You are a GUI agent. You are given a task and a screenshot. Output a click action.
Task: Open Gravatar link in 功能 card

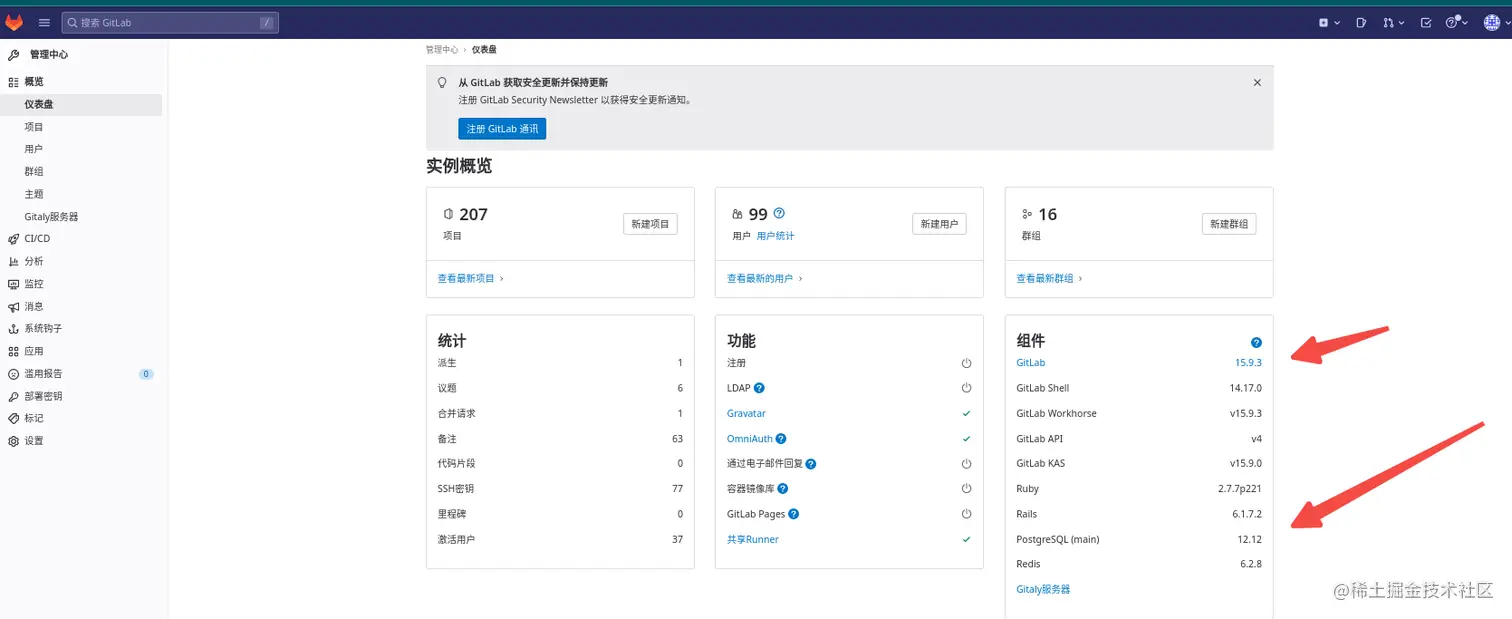pyautogui.click(x=746, y=413)
